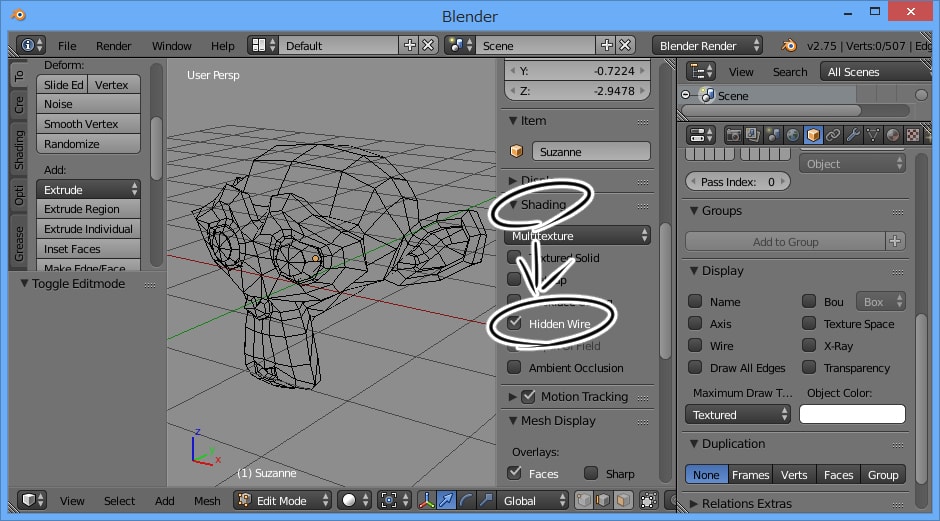Enable the Transparency display checkbox
The width and height of the screenshot is (940, 521).
point(809,367)
